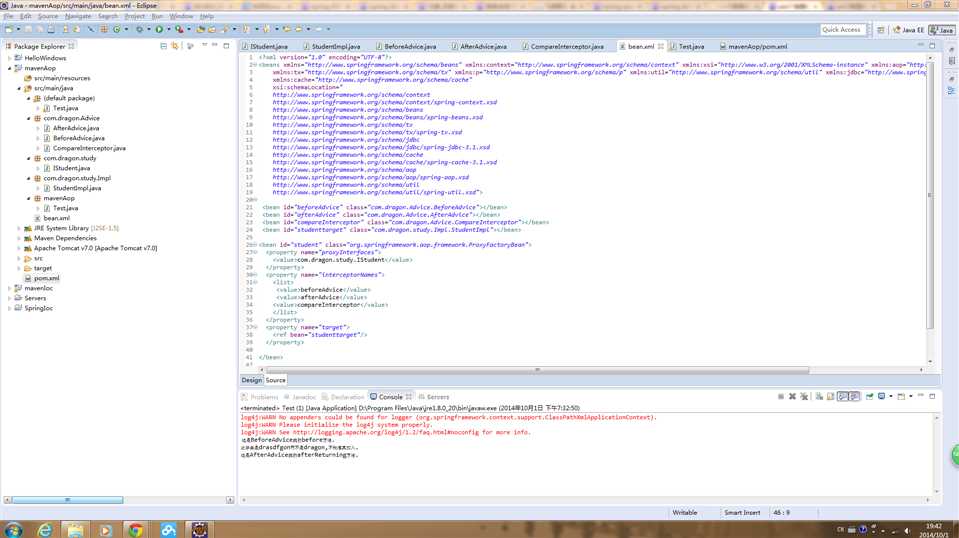Click the Package Explorer horizontal scrollbar
Viewport: 959px width, 538px height.
tap(67, 500)
